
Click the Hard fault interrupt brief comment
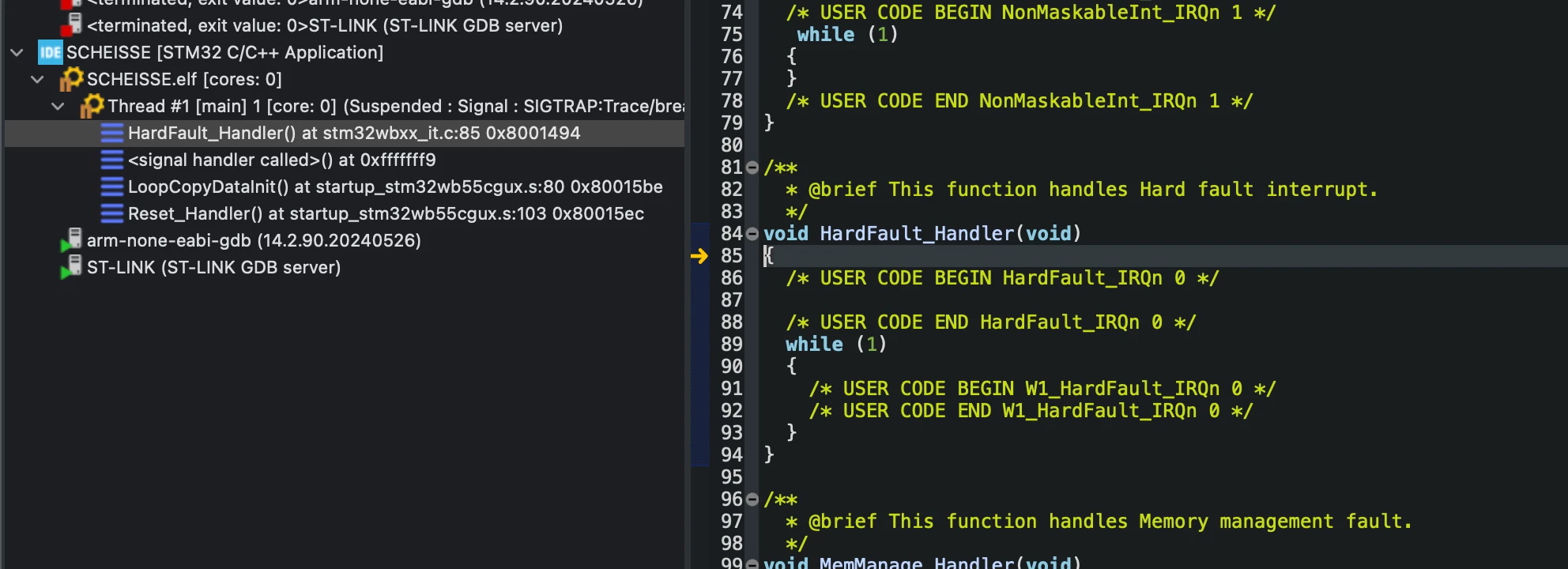(1081, 190)
